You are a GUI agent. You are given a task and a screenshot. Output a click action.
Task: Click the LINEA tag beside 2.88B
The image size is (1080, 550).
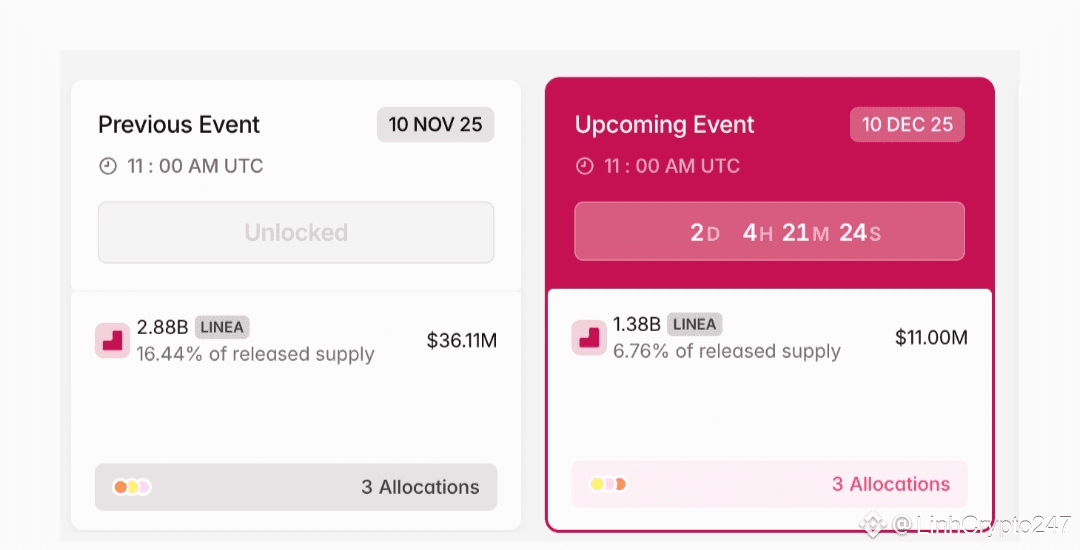(222, 327)
